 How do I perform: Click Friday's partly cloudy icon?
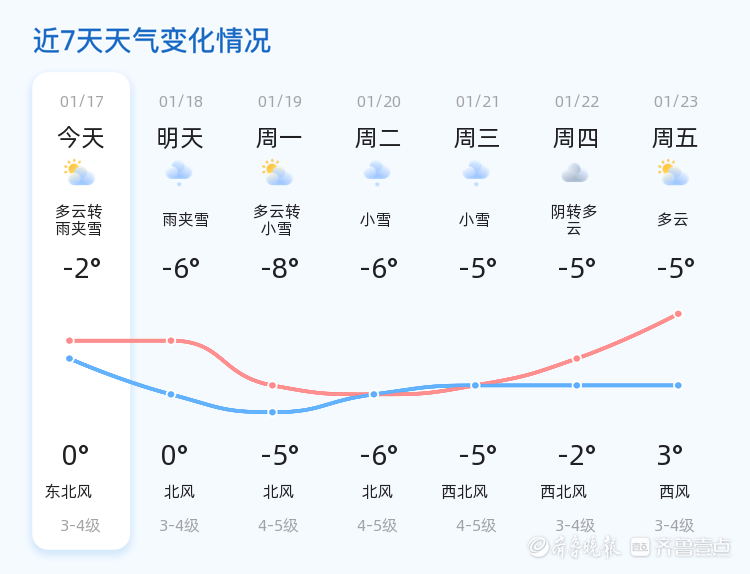(x=674, y=173)
